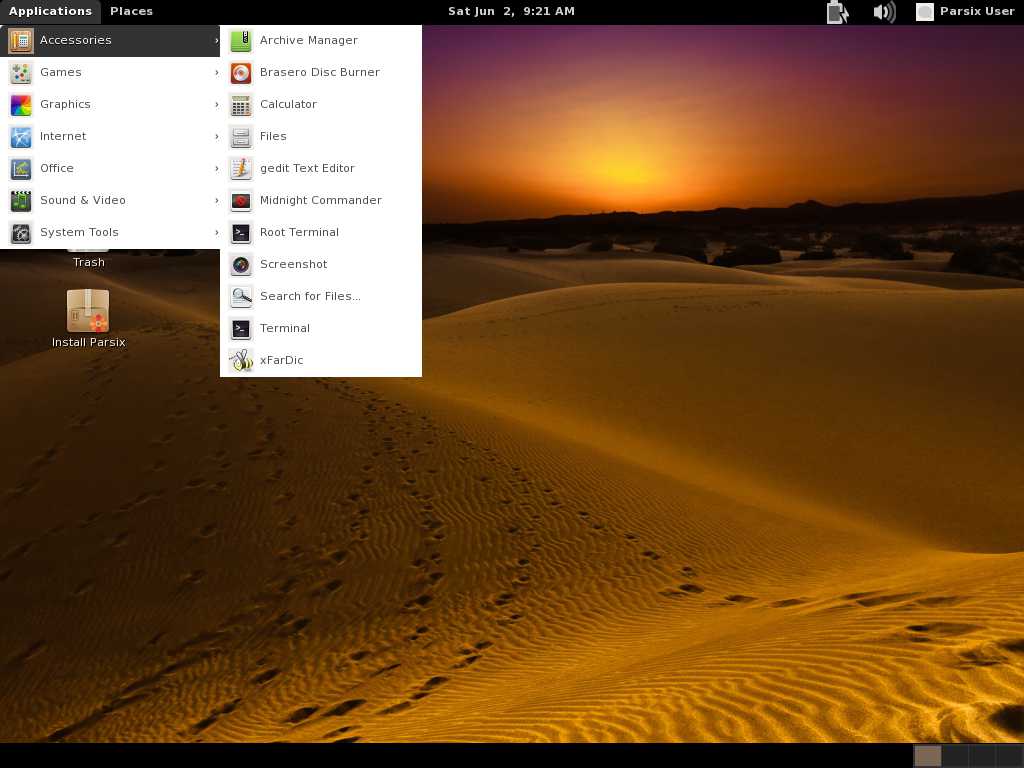The image size is (1024, 768).
Task: Open the Places menu in top panel
Action: point(131,12)
